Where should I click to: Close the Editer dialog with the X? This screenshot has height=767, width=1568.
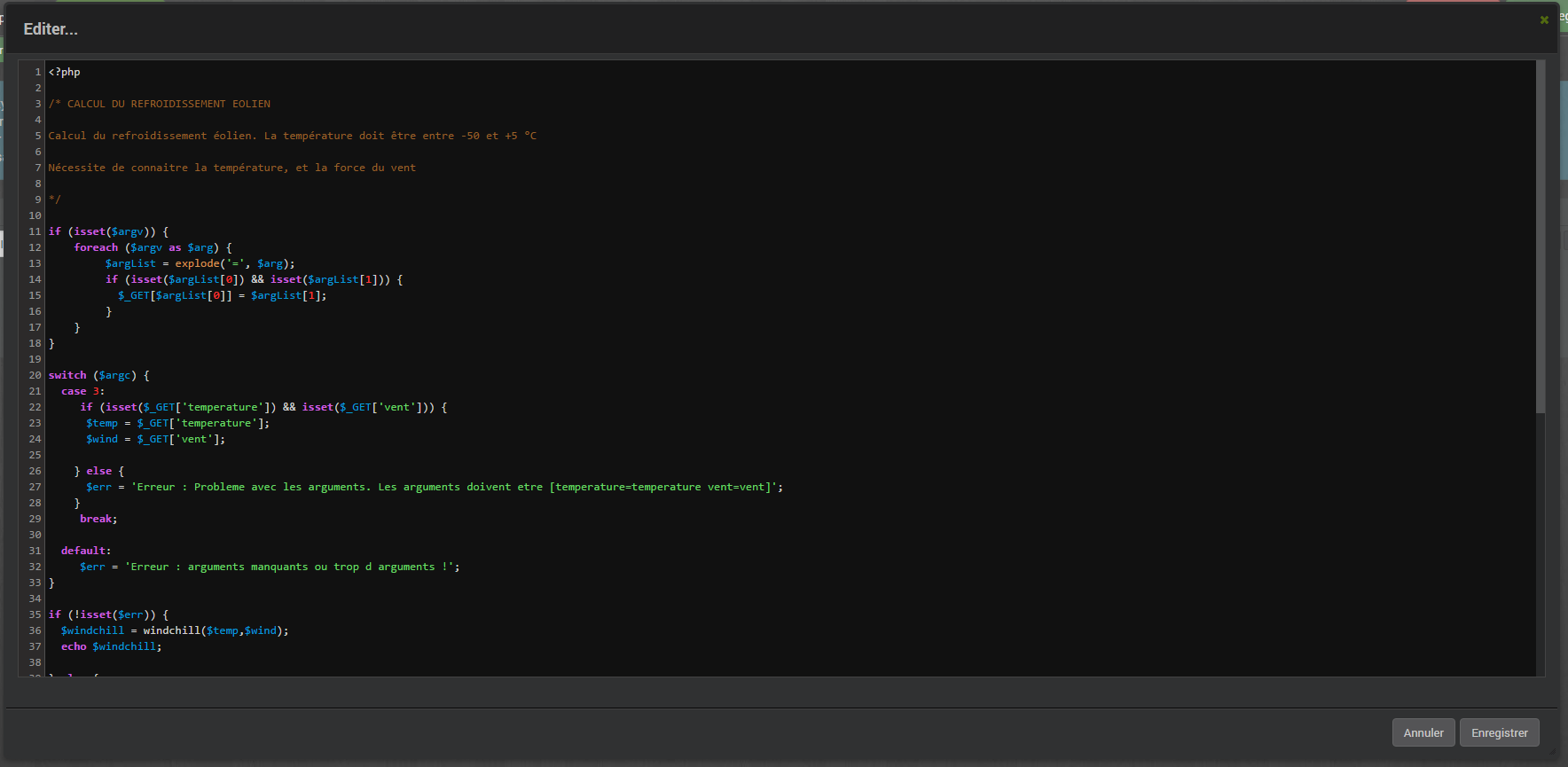(1544, 20)
